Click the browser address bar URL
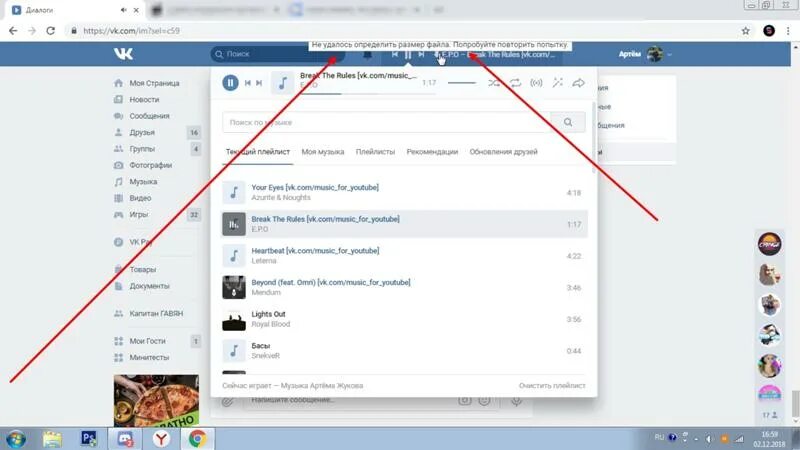The height and width of the screenshot is (450, 800). tap(131, 31)
